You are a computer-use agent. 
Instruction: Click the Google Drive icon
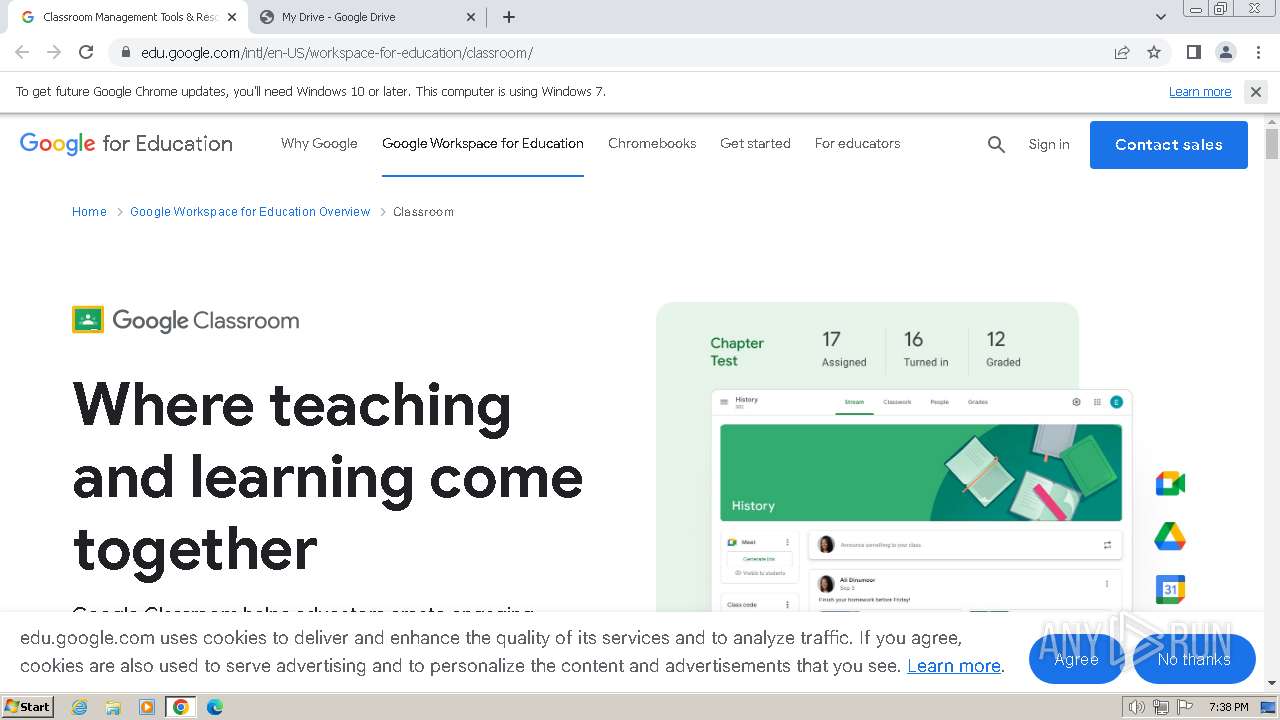tap(1170, 537)
